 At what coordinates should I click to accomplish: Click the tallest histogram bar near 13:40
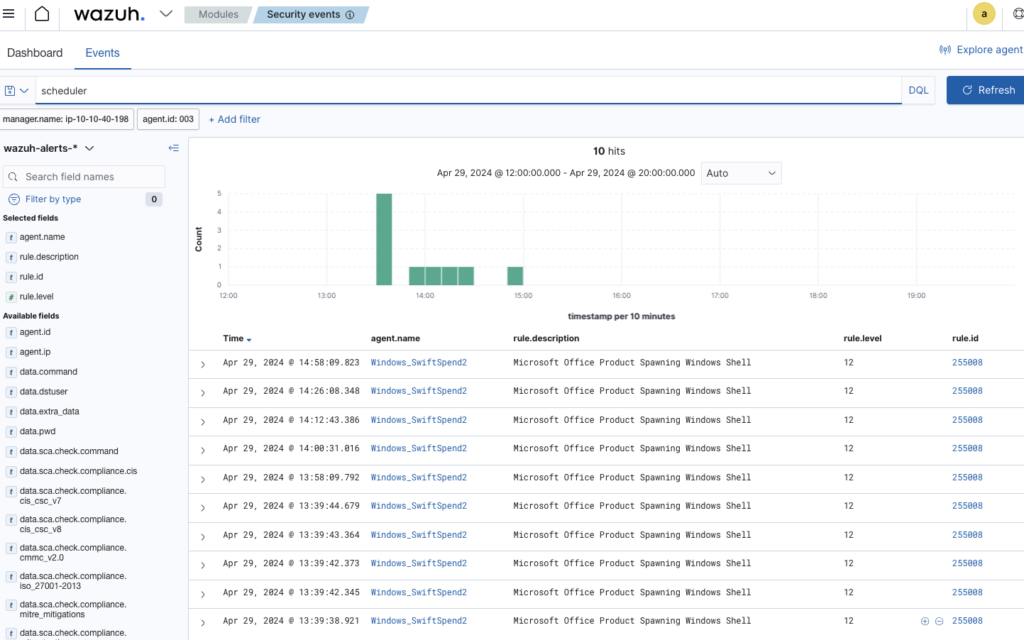pyautogui.click(x=384, y=239)
